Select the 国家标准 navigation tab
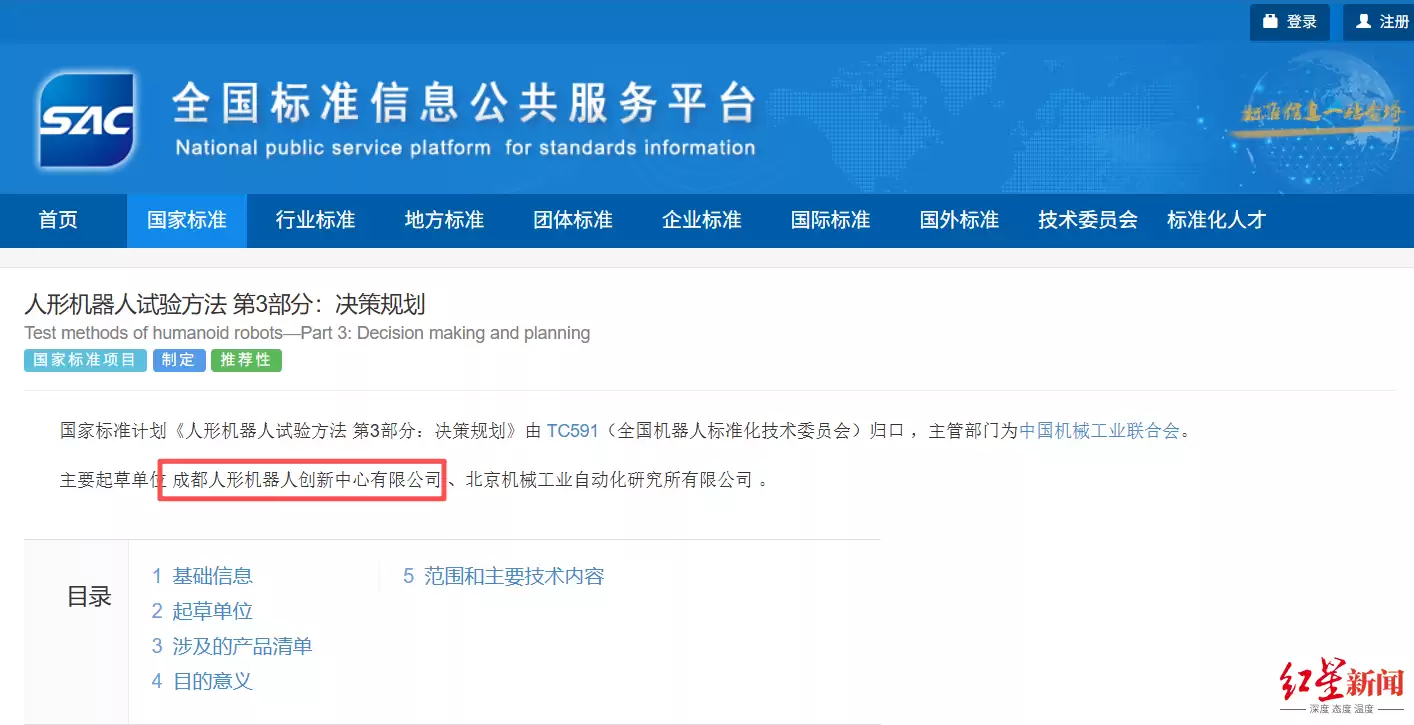The height and width of the screenshot is (725, 1414). (x=187, y=220)
